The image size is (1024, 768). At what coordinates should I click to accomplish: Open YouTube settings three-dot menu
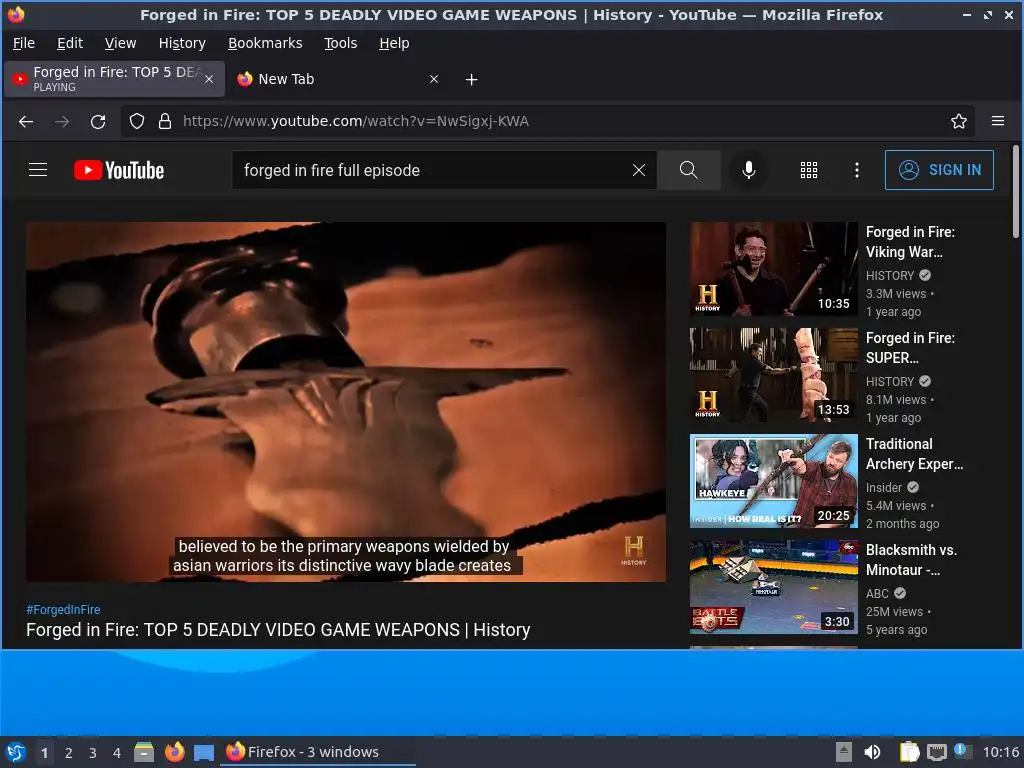(x=857, y=170)
